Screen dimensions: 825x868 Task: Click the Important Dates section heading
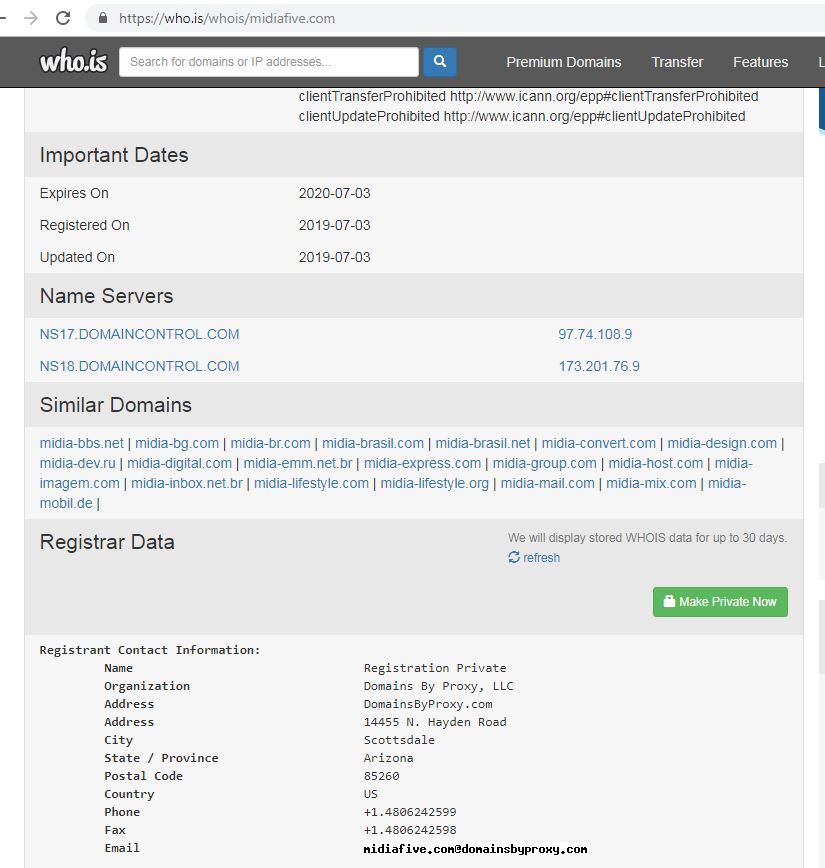point(114,155)
